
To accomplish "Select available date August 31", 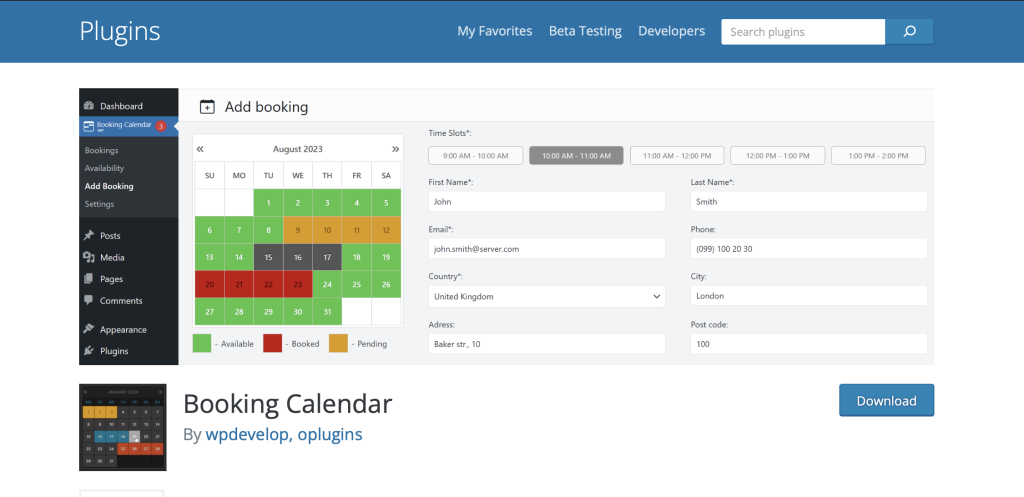I will click(327, 312).
